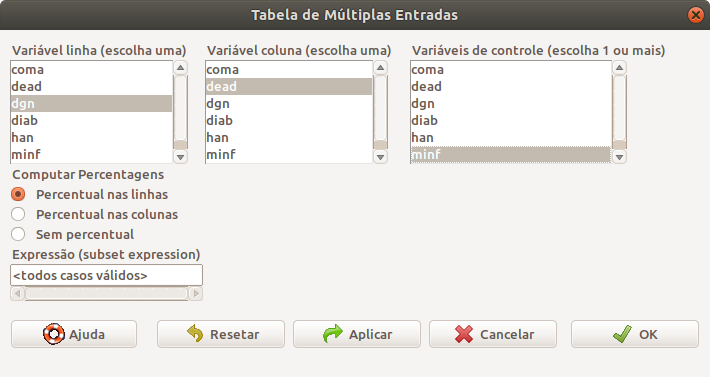The height and width of the screenshot is (377, 710).
Task: Select Percentual nas linhas radio option
Action: (x=18, y=194)
